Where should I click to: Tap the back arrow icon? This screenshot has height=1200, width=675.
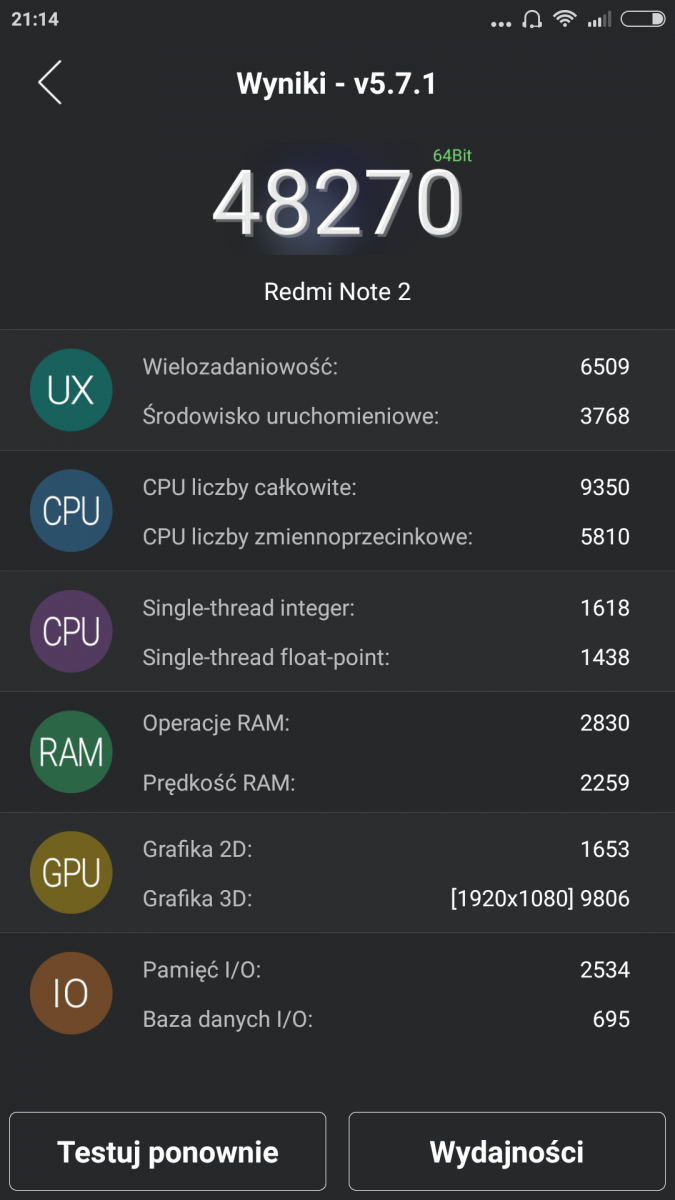pos(50,82)
